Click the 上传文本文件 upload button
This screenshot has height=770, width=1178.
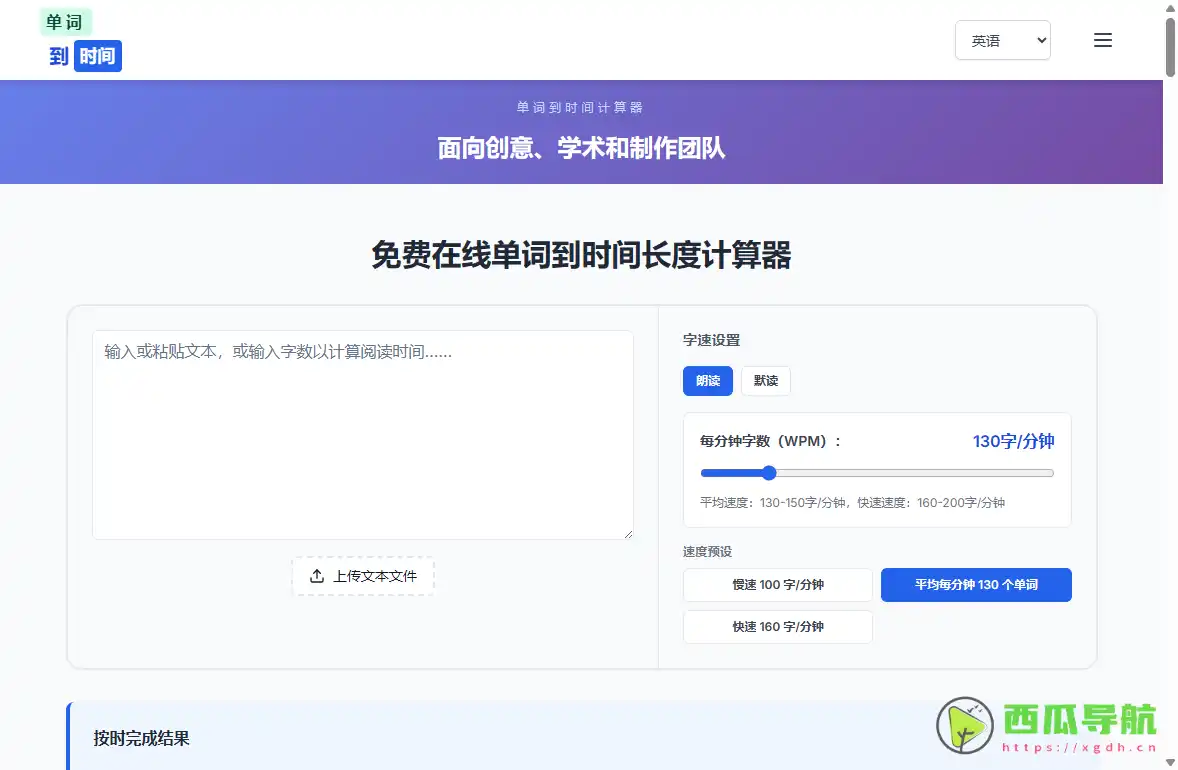click(363, 576)
